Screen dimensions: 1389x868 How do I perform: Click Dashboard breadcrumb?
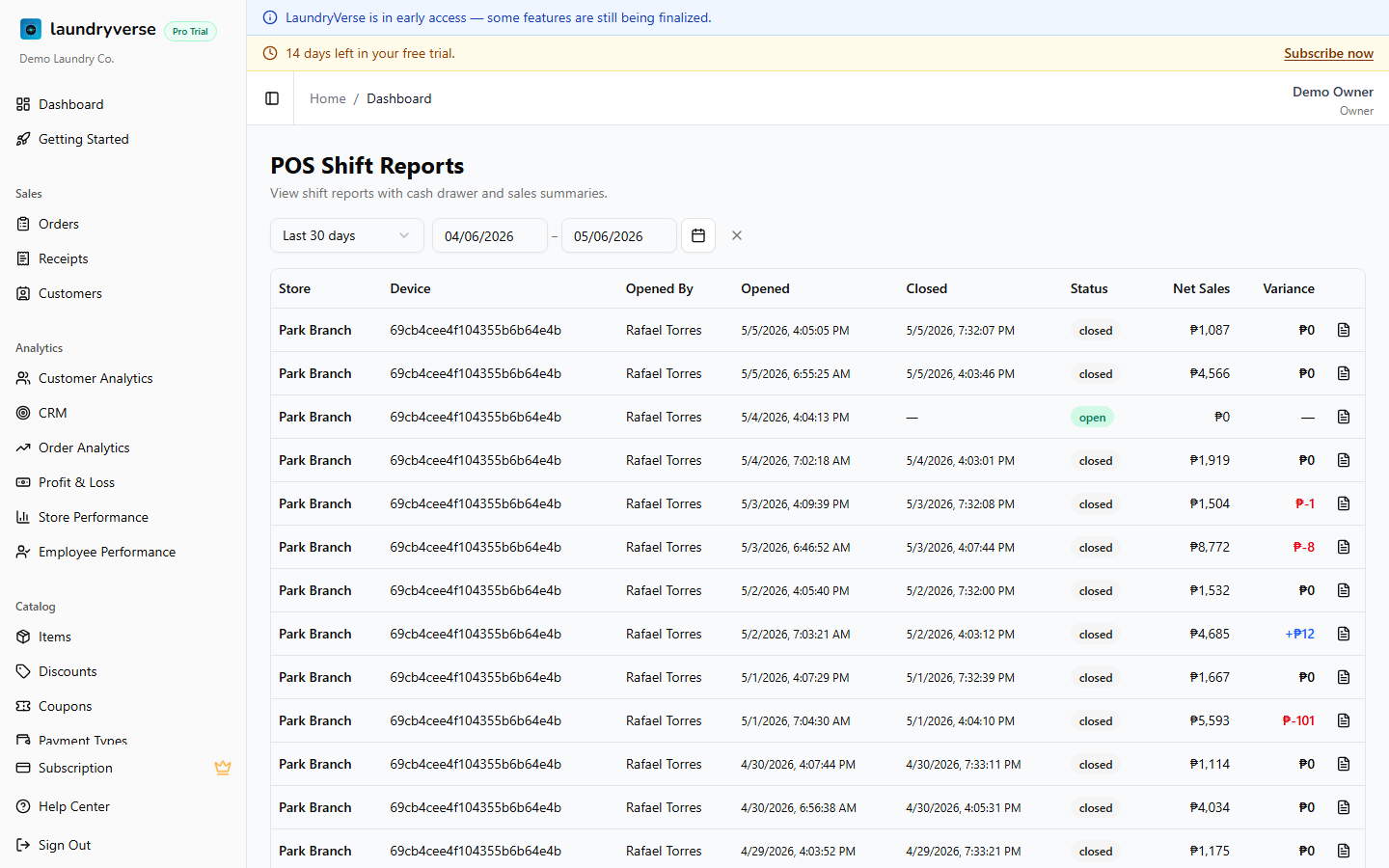[x=399, y=98]
